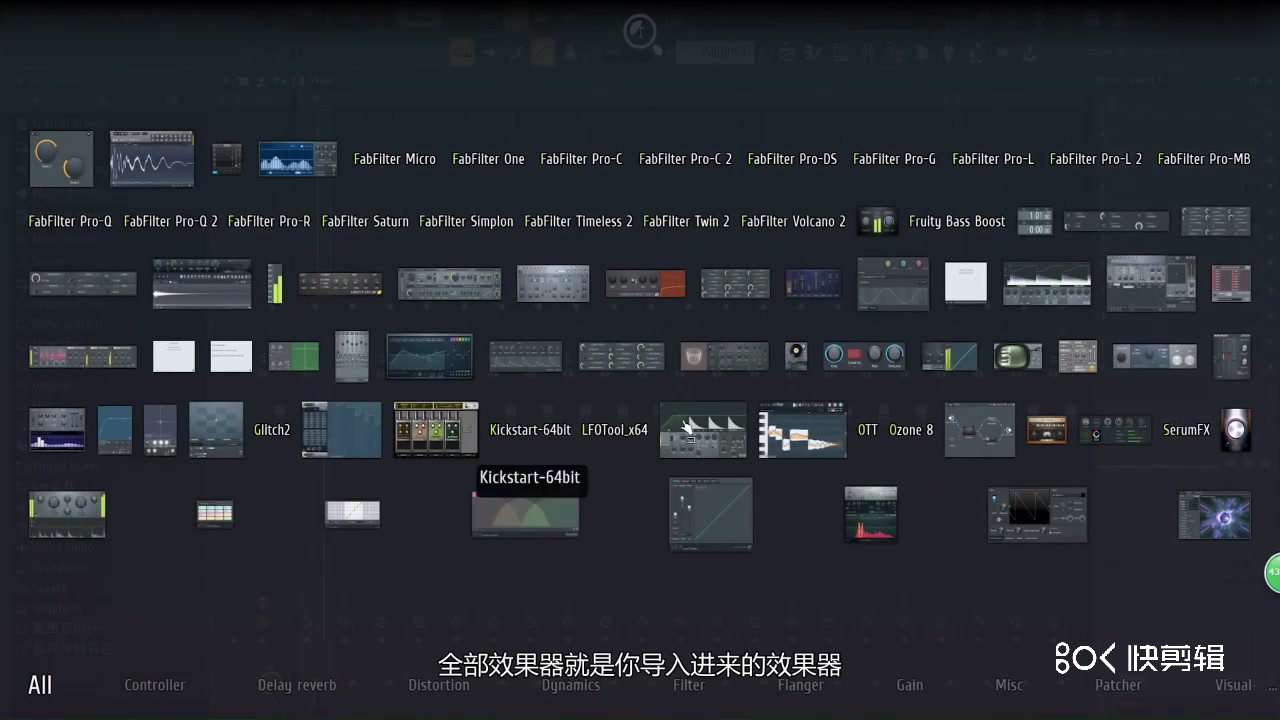Open diagonal line with faders plugin thumbnail

711,515
